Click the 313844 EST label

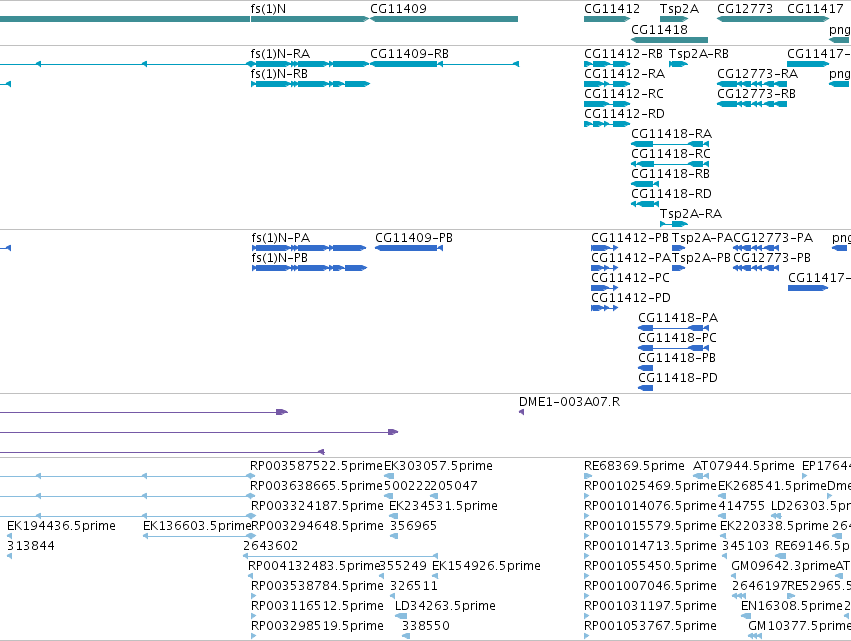(31, 545)
